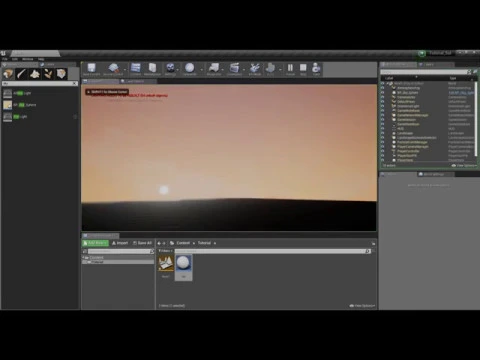Open the File menu
Viewport: 480px width, 360px height.
pyautogui.click(x=5, y=59)
